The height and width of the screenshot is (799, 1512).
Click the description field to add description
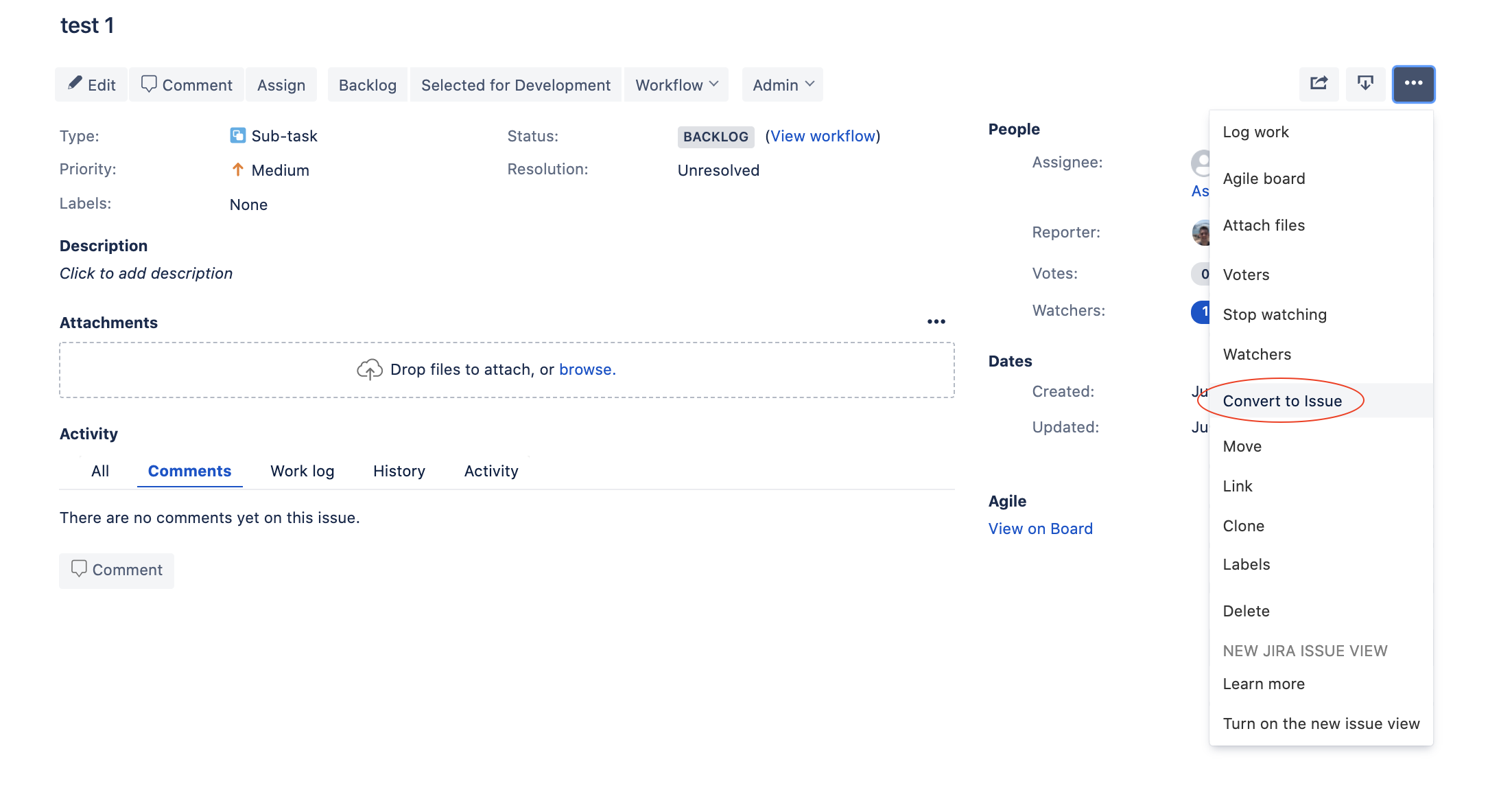[146, 273]
